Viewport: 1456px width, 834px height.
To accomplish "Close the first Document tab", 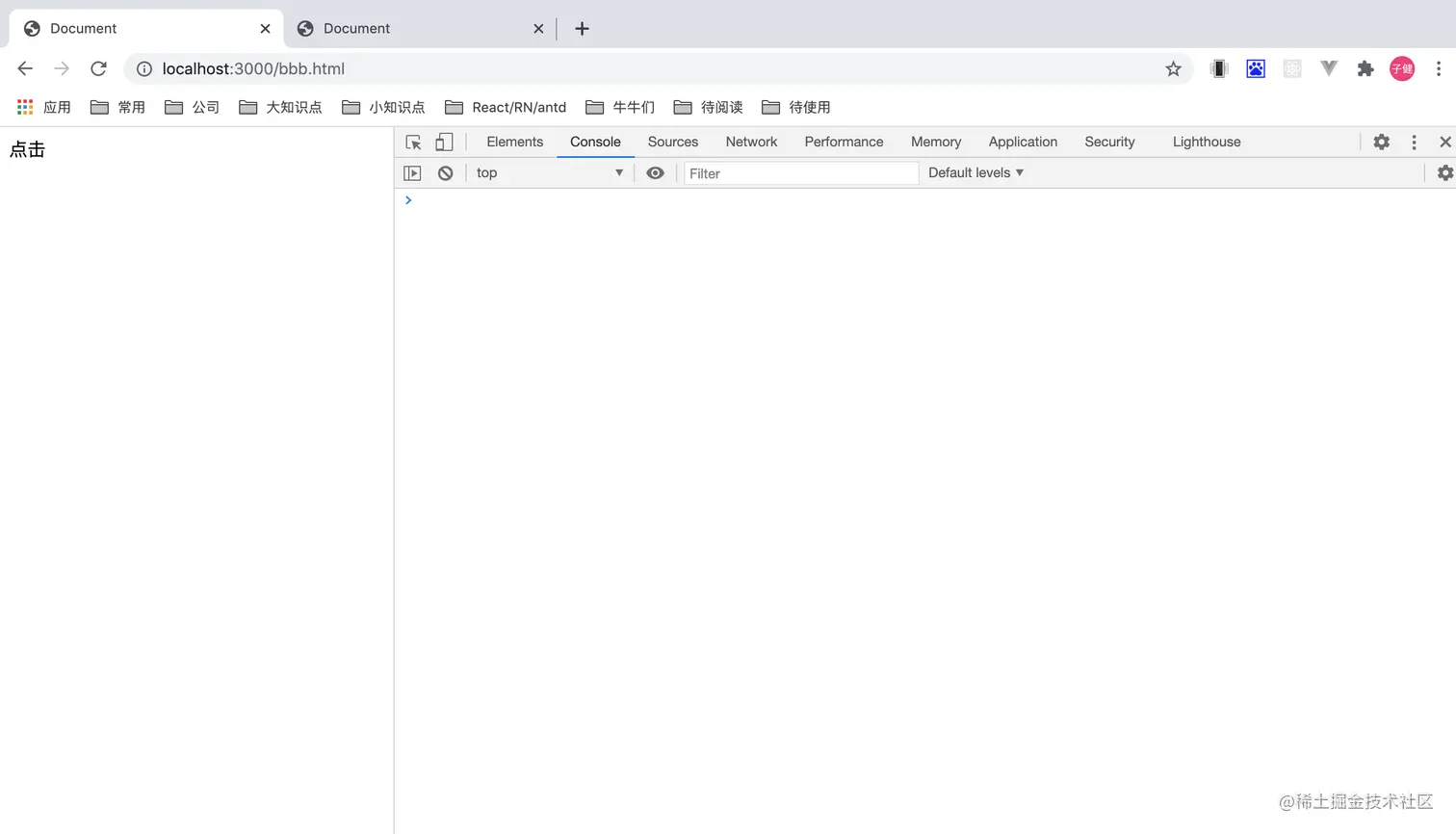I will (x=265, y=28).
